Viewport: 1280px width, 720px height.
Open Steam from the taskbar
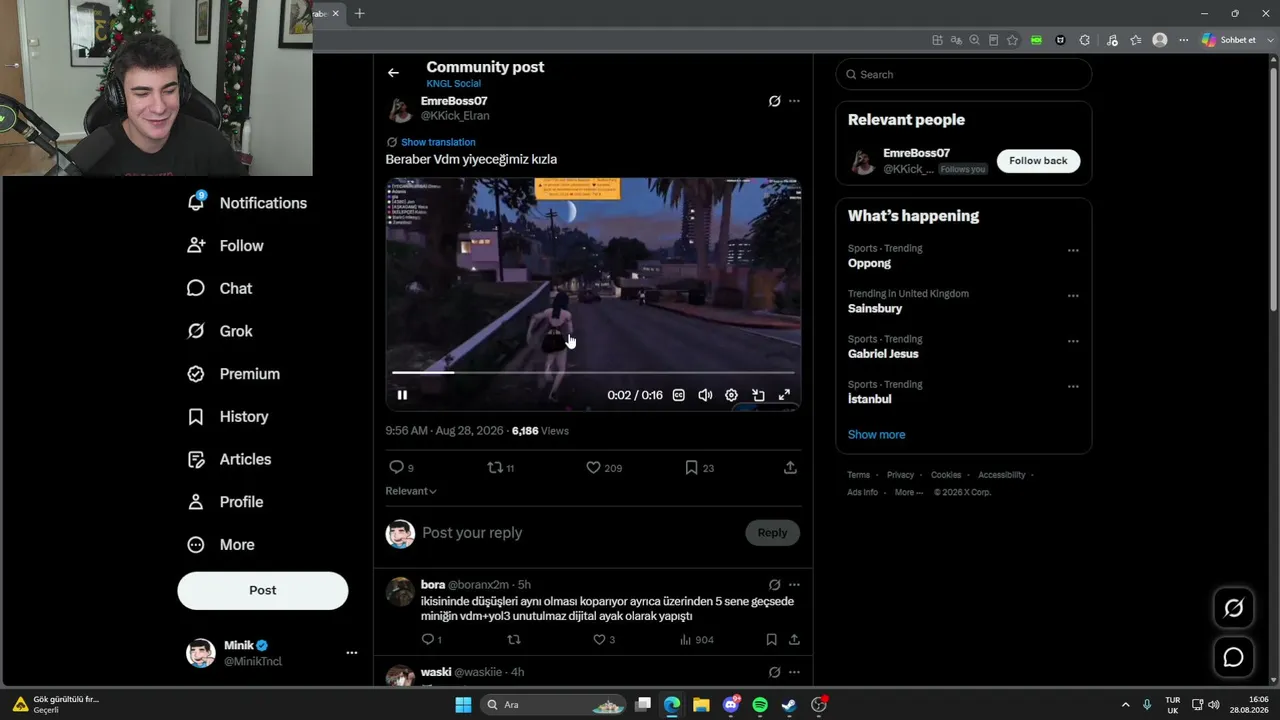click(x=789, y=705)
